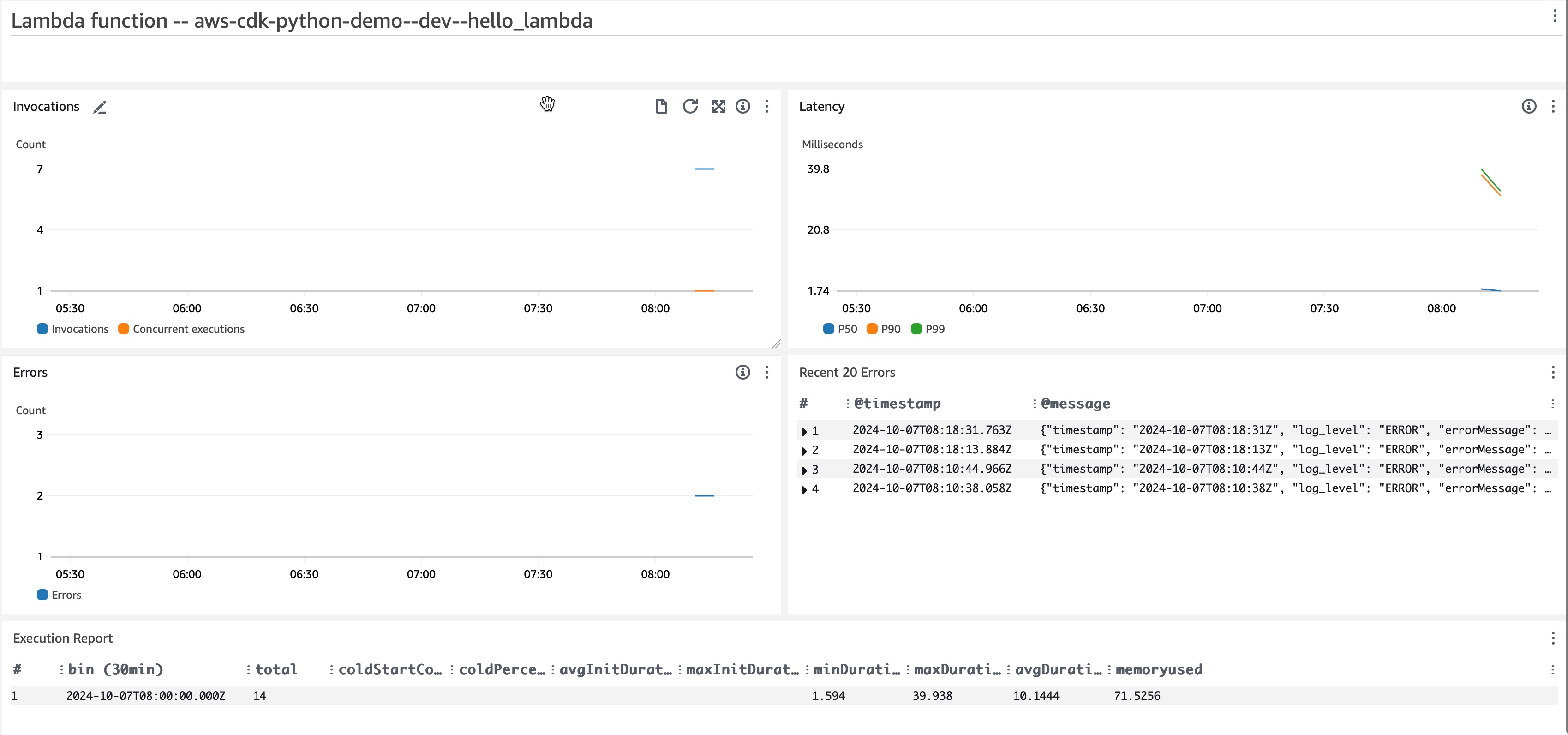The height and width of the screenshot is (735, 1568).
Task: Expand Invocations chart to fullscreen
Action: pos(719,106)
